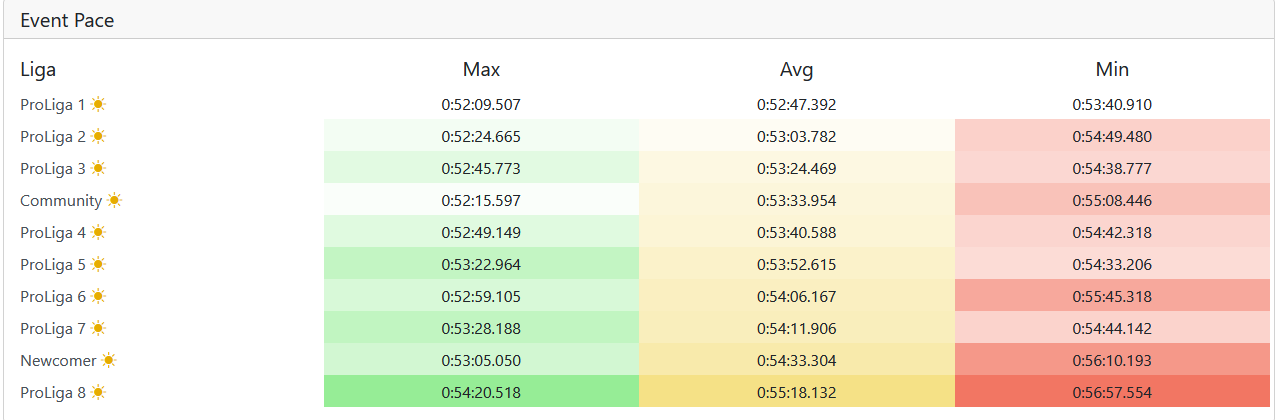
Task: Click the sun icon beside Newcomer
Action: (x=109, y=360)
